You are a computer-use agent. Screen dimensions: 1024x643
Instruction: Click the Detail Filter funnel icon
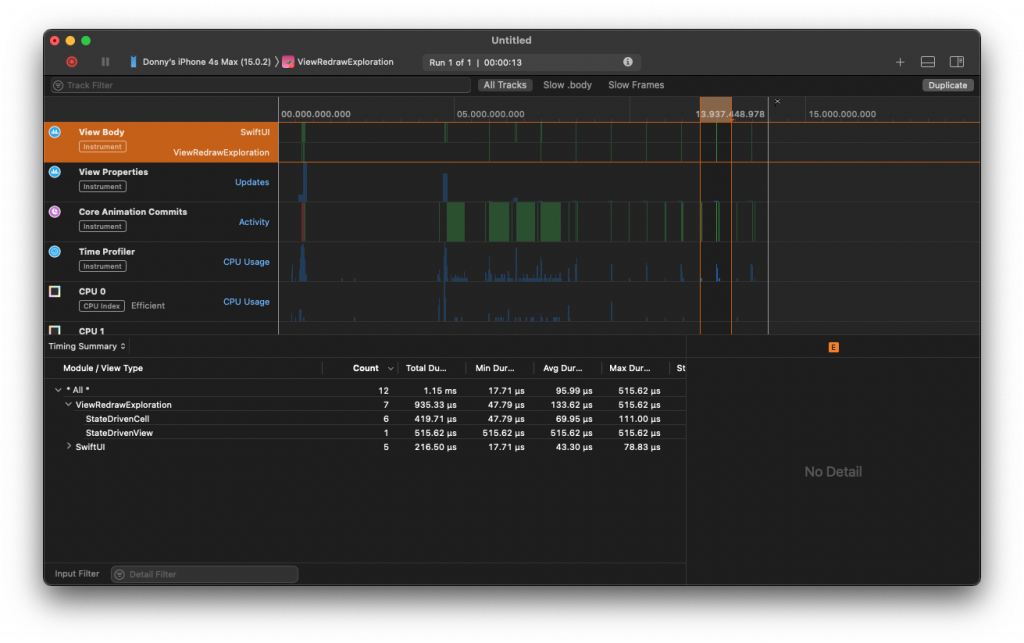point(120,574)
